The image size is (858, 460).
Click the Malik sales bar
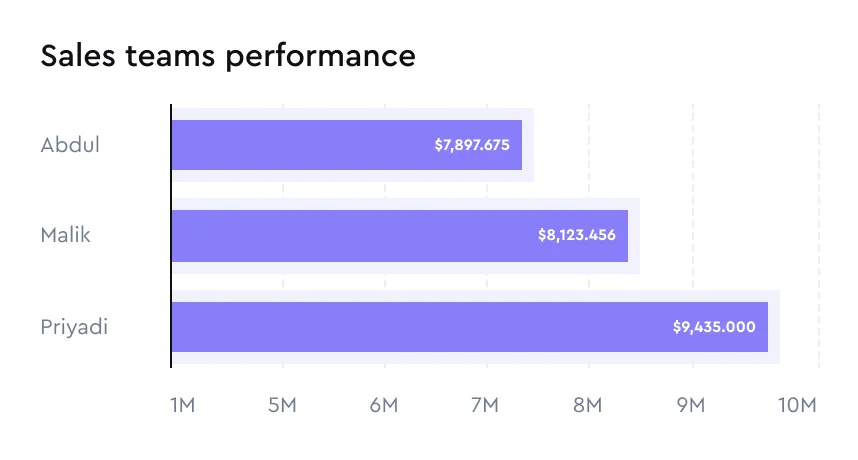tap(350, 236)
